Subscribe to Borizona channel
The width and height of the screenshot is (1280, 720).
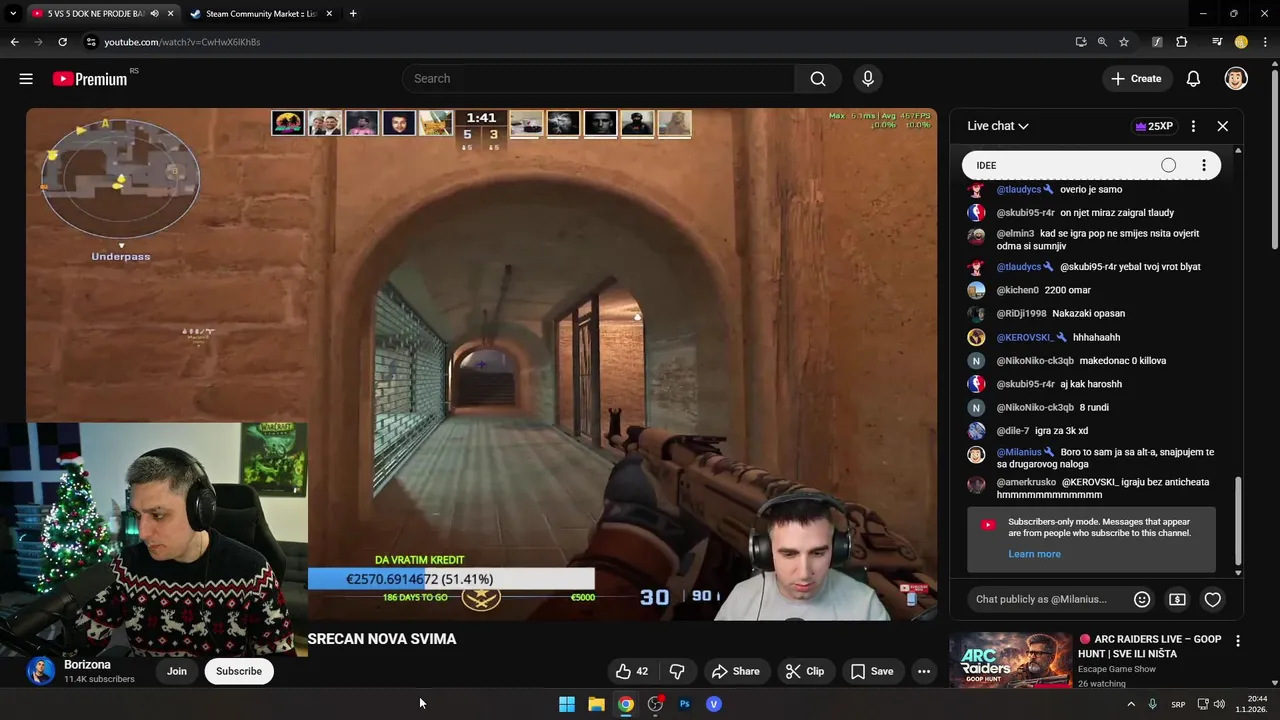(x=239, y=671)
